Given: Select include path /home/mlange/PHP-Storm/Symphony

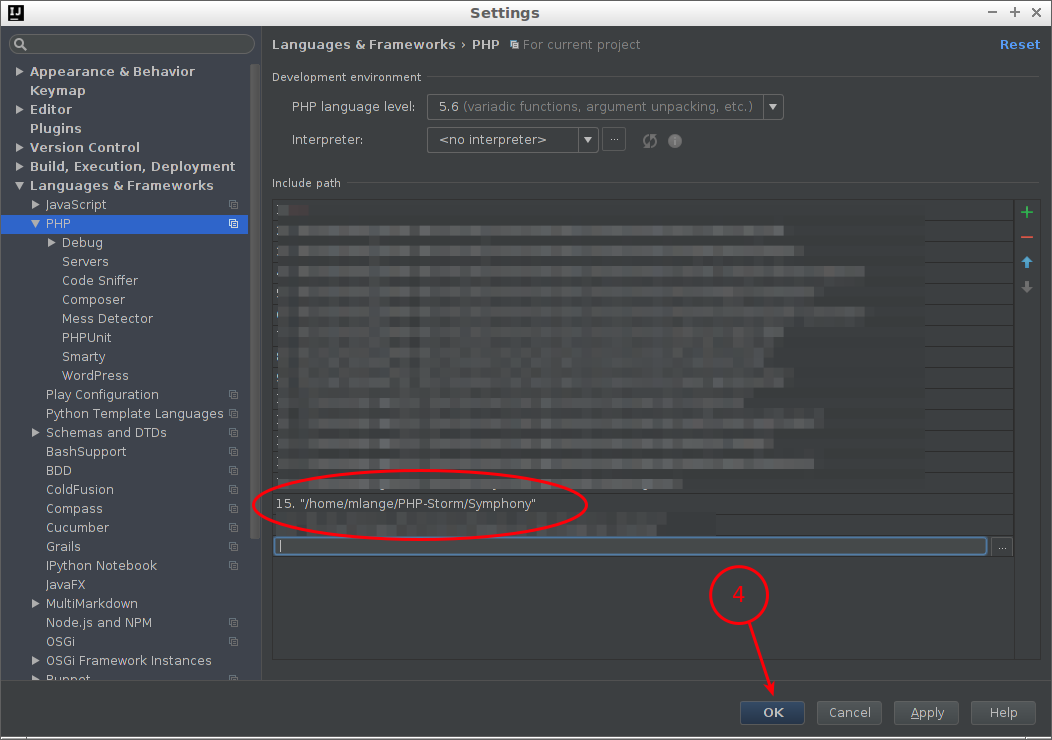Looking at the screenshot, I should click(x=643, y=504).
